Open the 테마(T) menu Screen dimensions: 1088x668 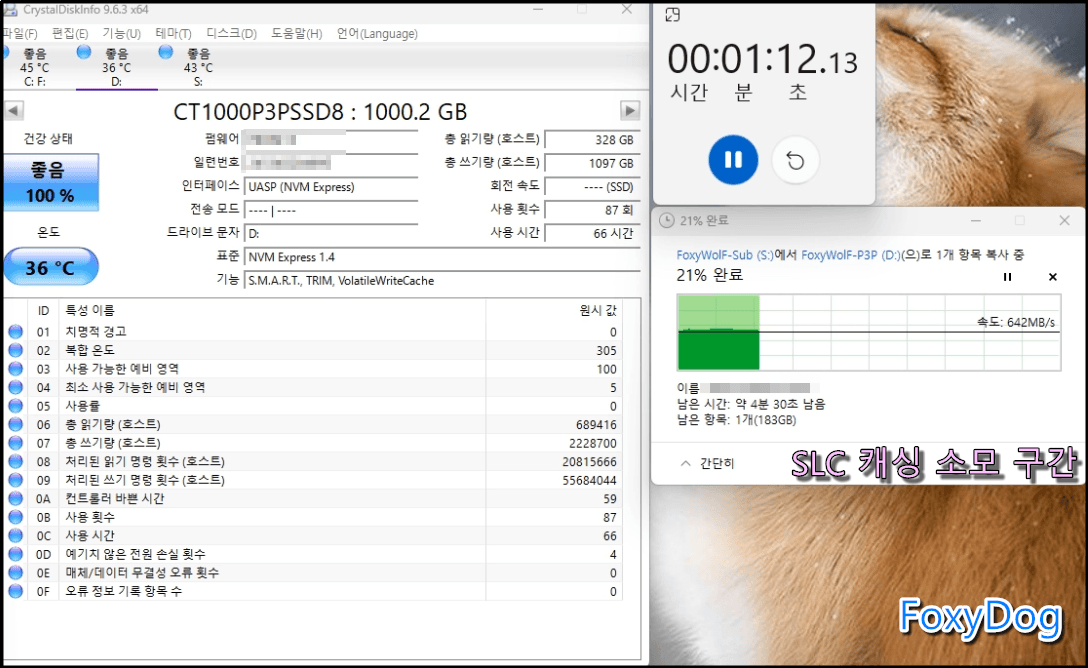[x=173, y=33]
